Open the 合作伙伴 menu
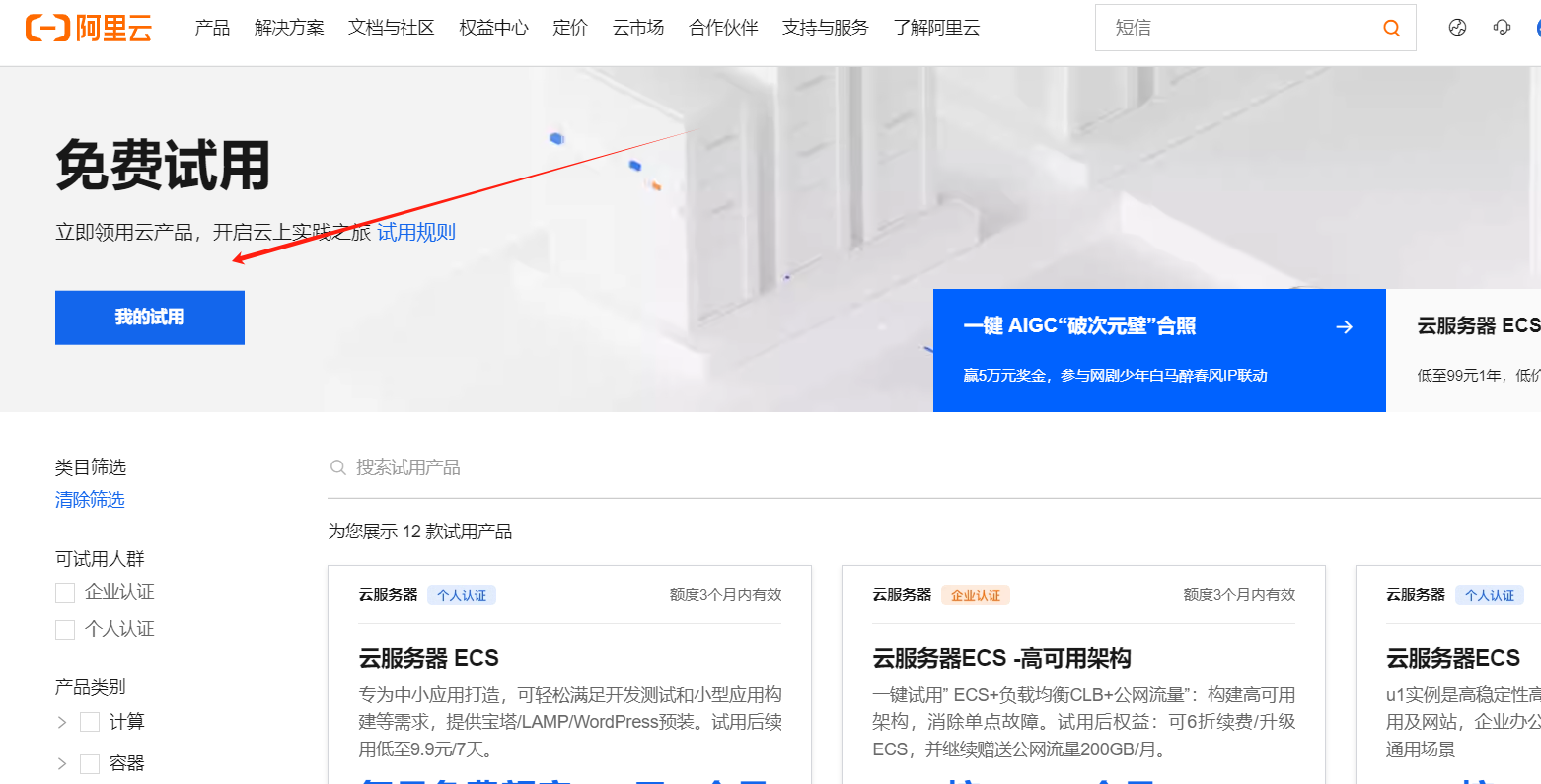1541x784 pixels. pyautogui.click(x=723, y=28)
